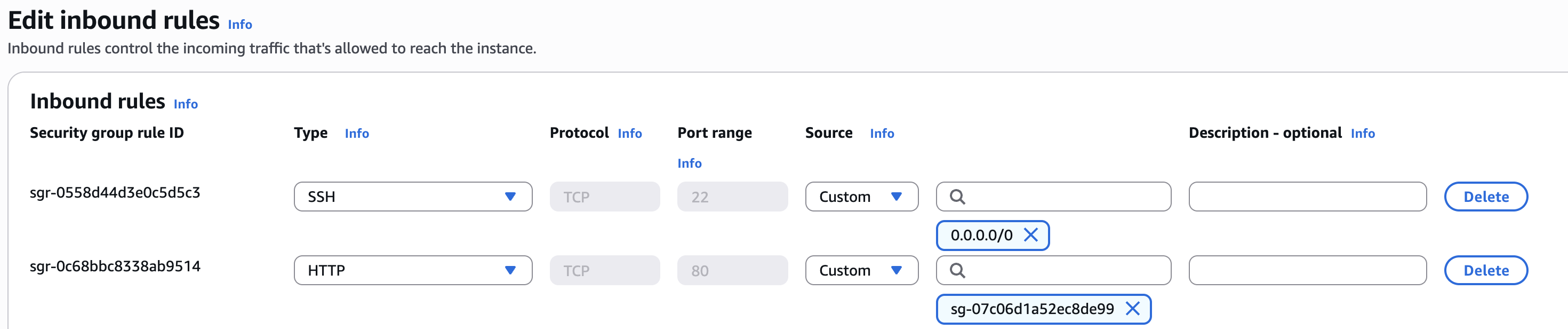The width and height of the screenshot is (1568, 329).
Task: Click Info link beside Source column
Action: [882, 134]
